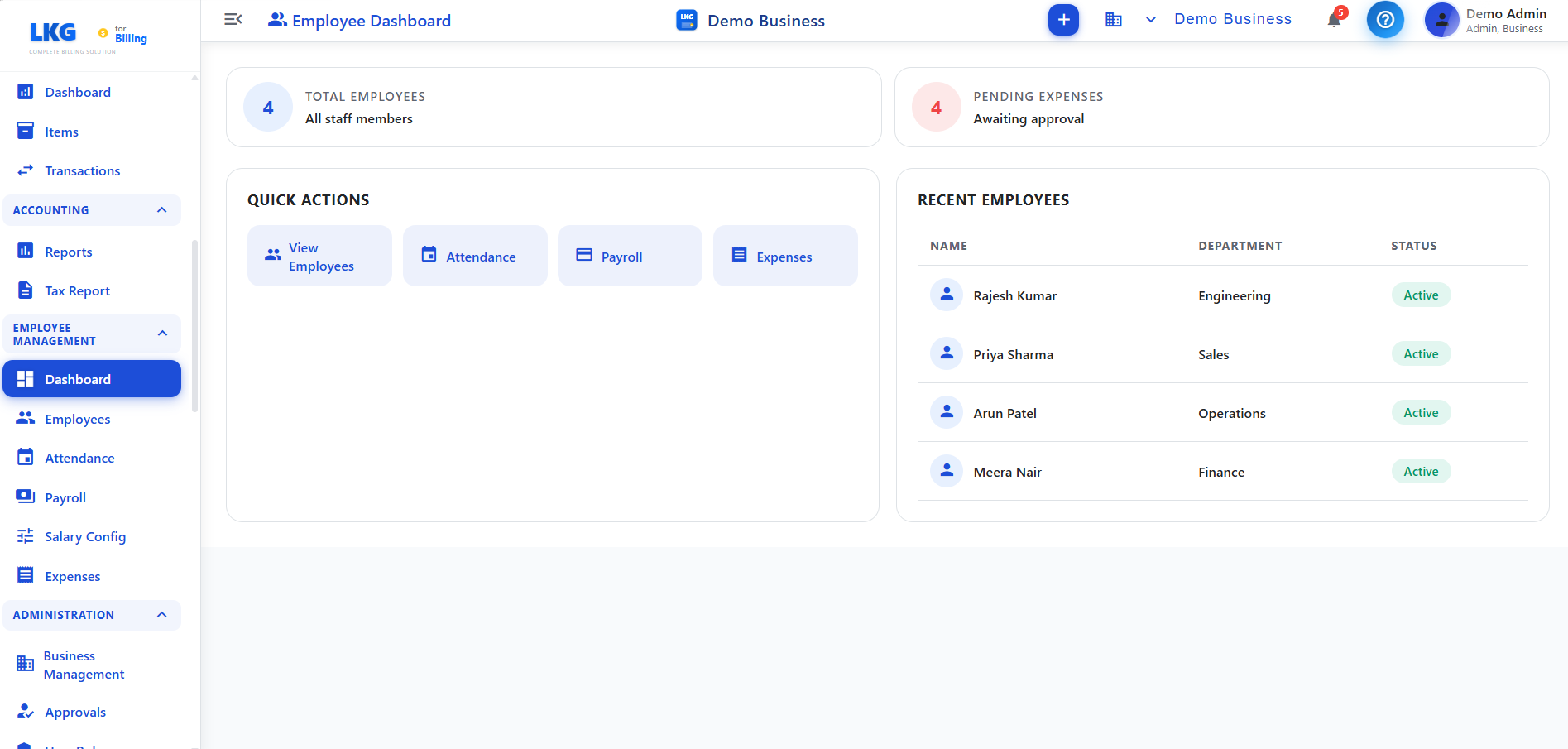Click the Payroll quick action button

pos(630,256)
